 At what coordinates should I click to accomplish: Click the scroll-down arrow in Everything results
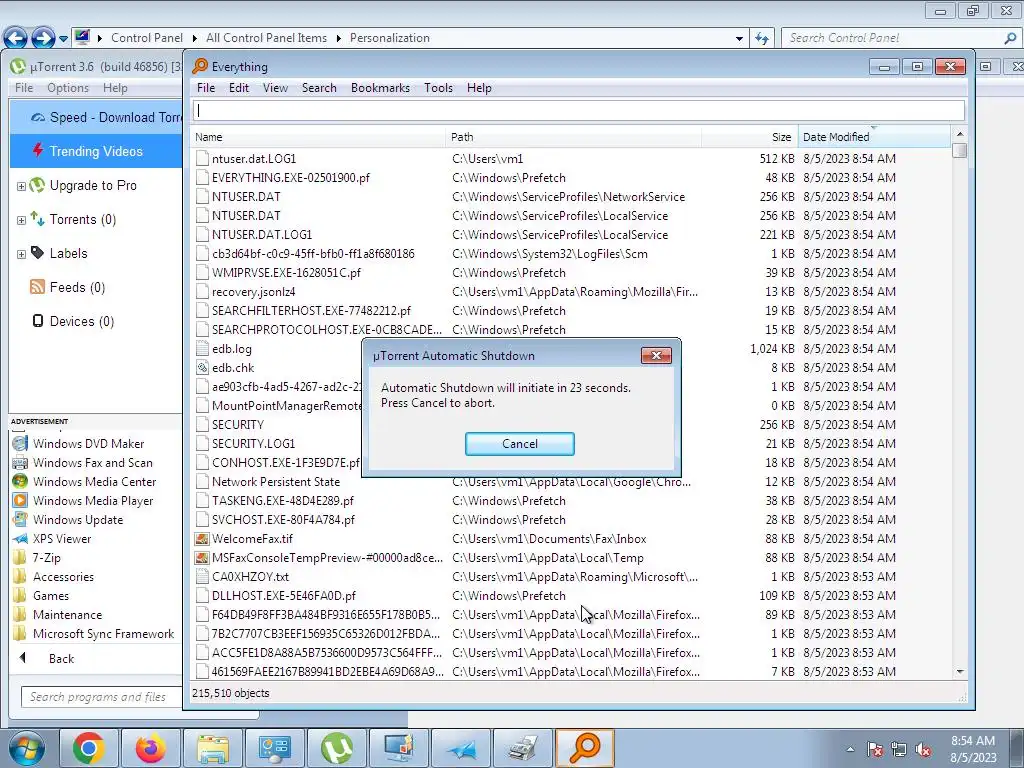click(959, 671)
